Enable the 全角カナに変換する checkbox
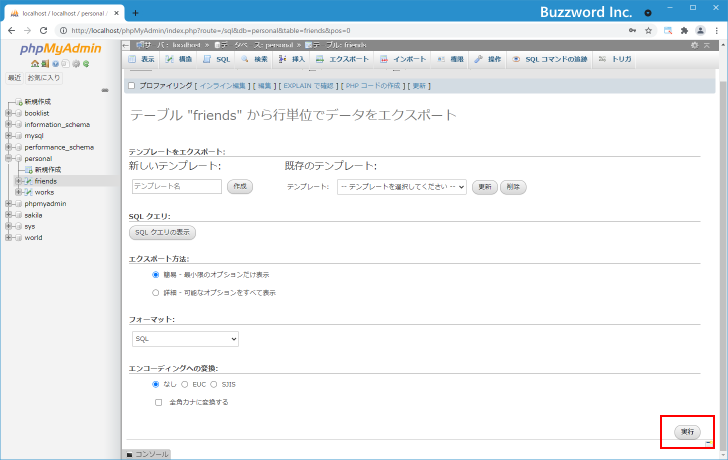The image size is (728, 460). pos(159,402)
